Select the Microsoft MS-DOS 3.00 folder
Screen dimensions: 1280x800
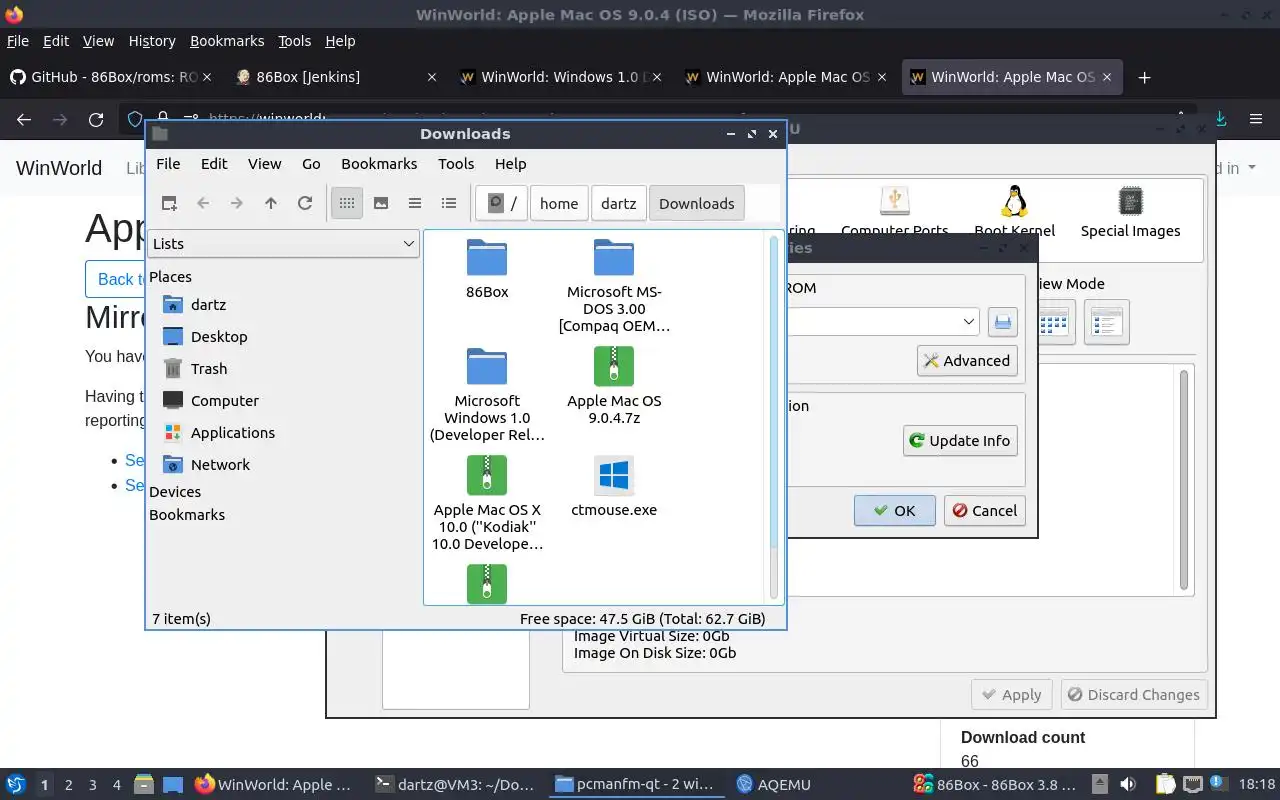pos(614,285)
